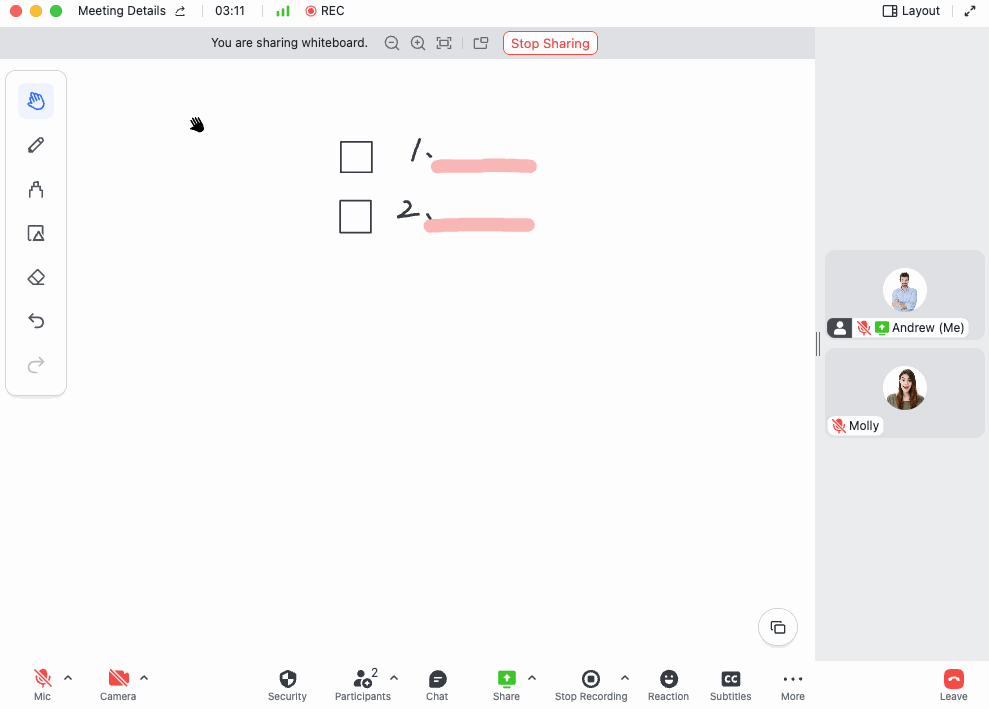The image size is (989, 709).
Task: Turn on the camera
Action: point(117,678)
